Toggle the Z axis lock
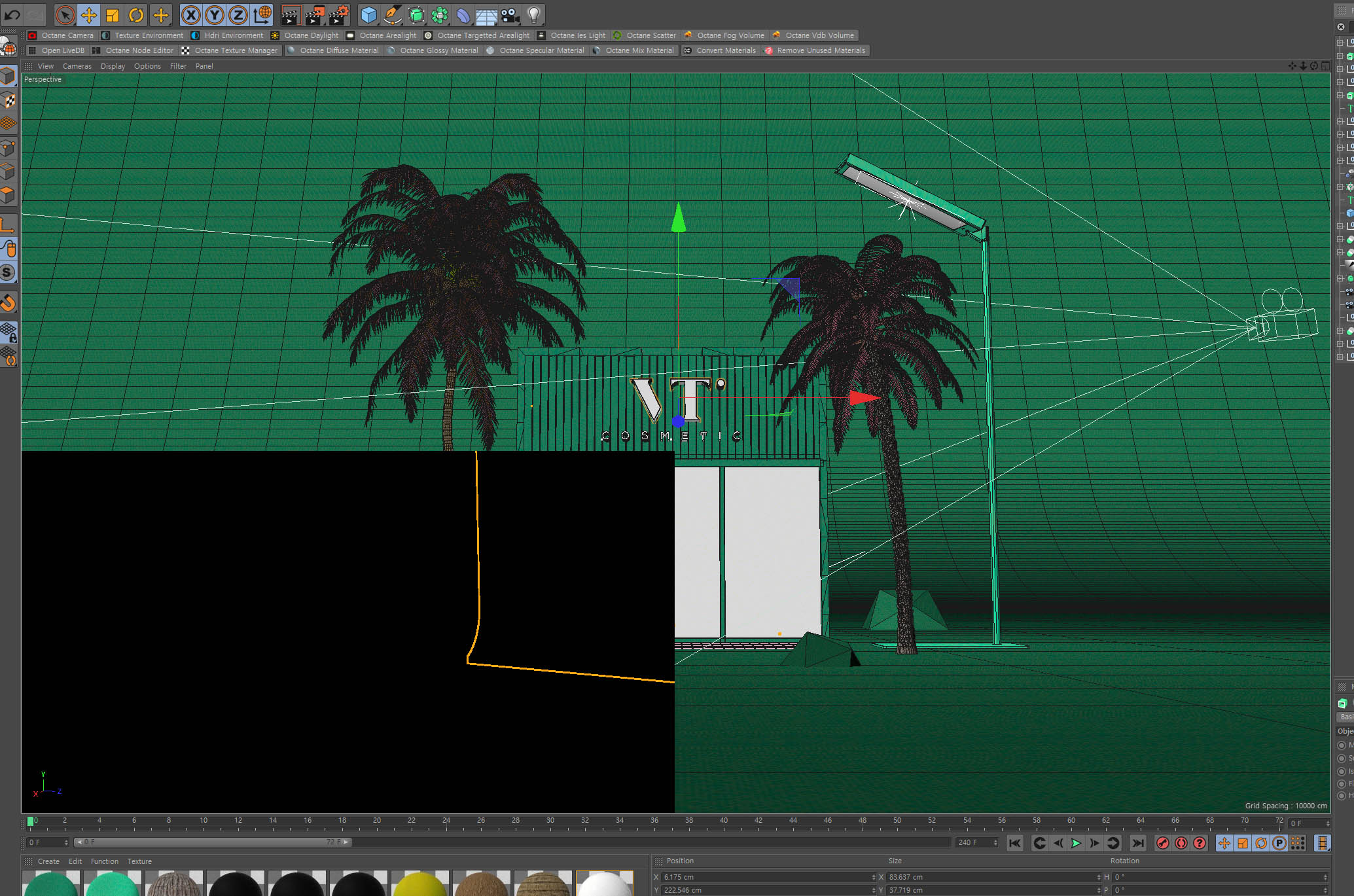This screenshot has height=896, width=1354. tap(238, 14)
